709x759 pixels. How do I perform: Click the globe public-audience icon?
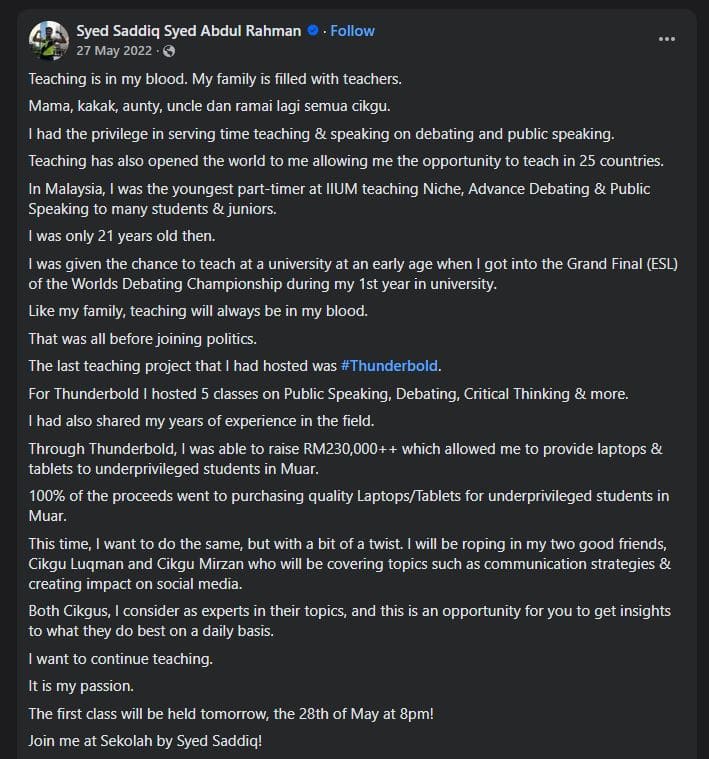(x=169, y=51)
